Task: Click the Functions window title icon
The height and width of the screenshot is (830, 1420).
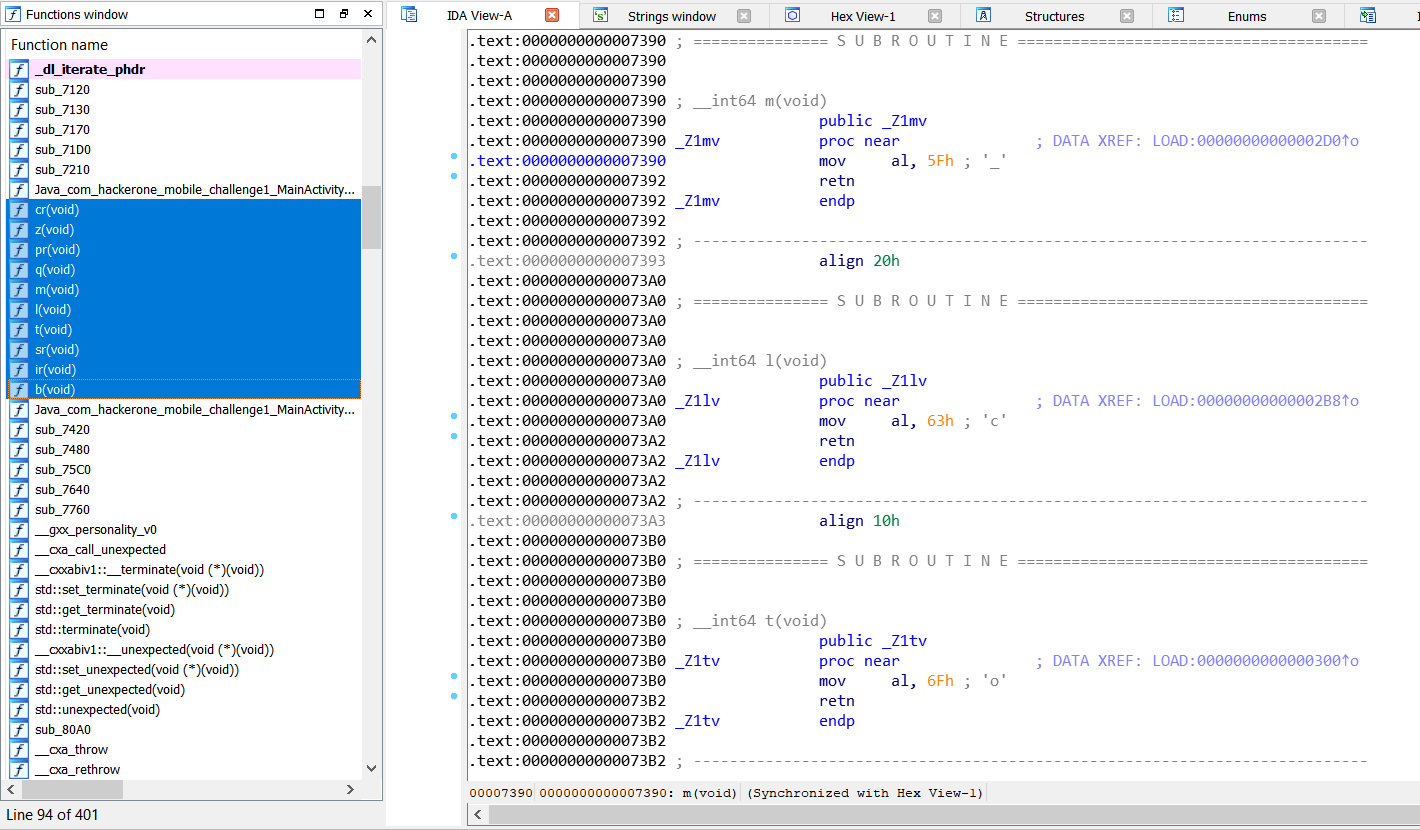Action: (13, 14)
